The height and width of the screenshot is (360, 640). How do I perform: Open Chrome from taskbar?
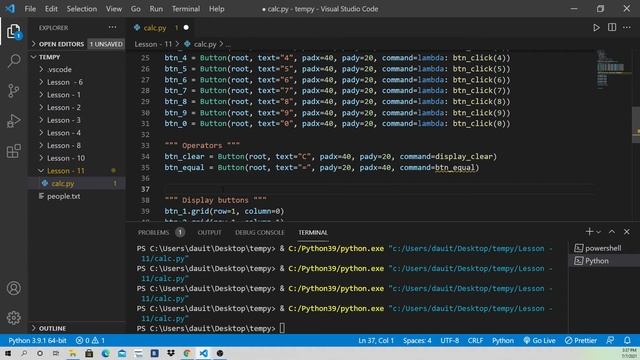coord(187,353)
